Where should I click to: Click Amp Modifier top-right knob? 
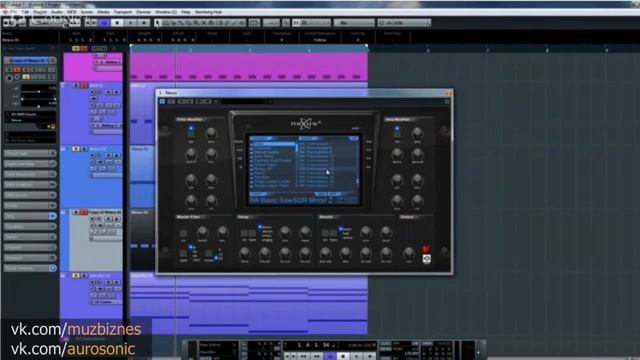pos(417,133)
